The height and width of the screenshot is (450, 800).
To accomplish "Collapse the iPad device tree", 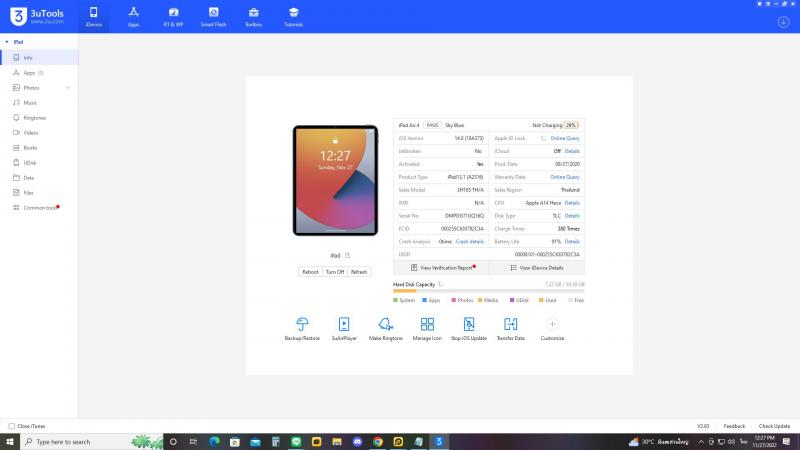I will click(7, 42).
